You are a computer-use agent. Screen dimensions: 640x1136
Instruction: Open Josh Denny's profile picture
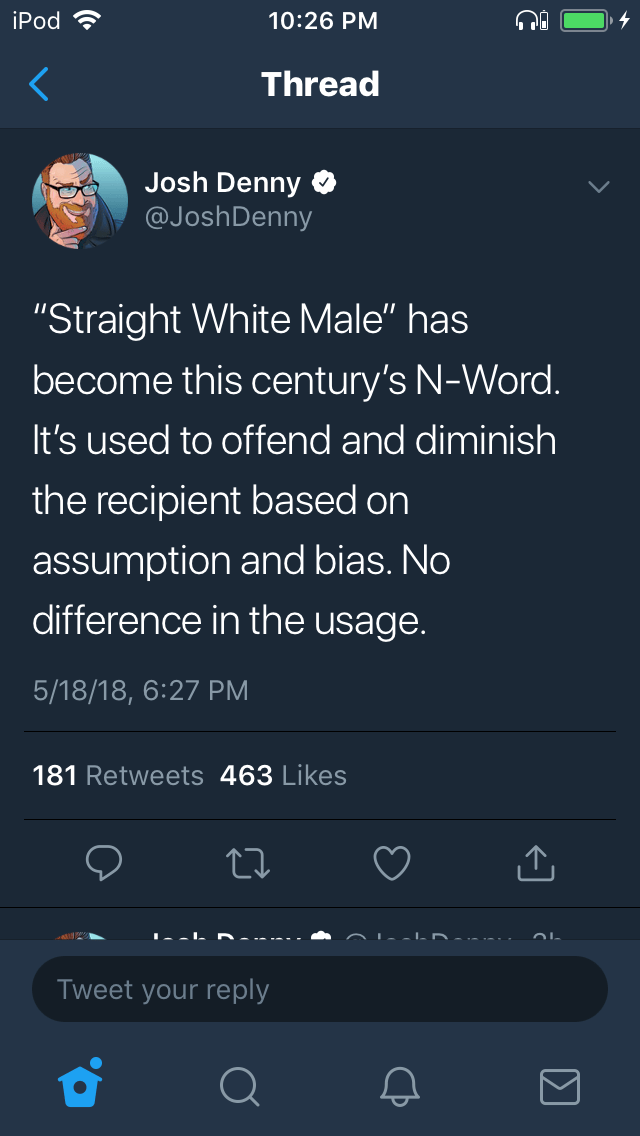(80, 200)
